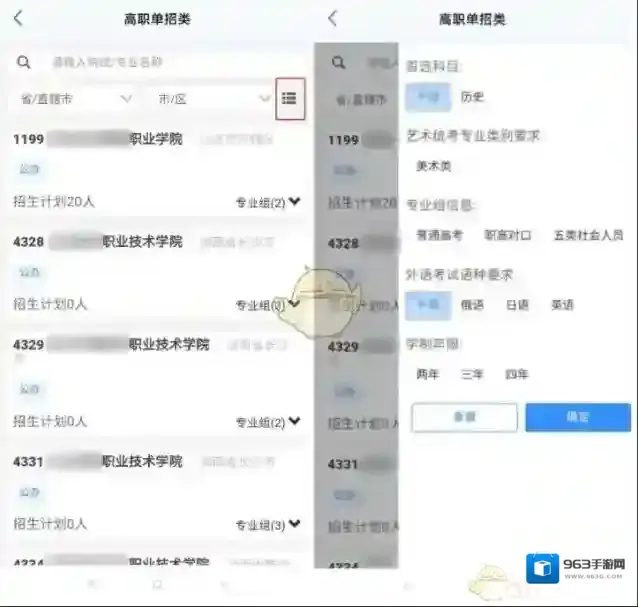Open the 市/区 dropdown
638x607 pixels.
(x=214, y=99)
